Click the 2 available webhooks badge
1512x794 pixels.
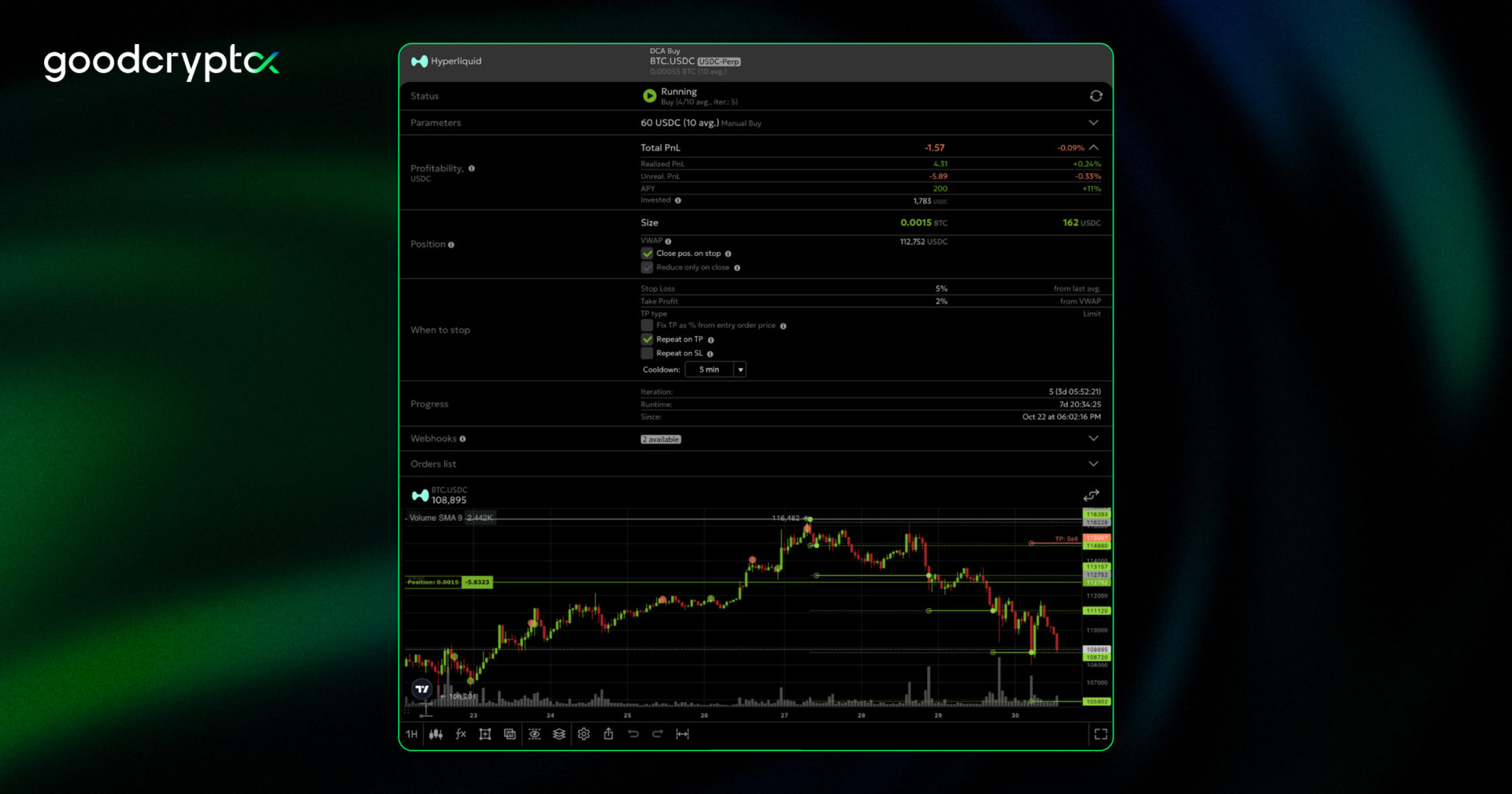click(x=661, y=440)
